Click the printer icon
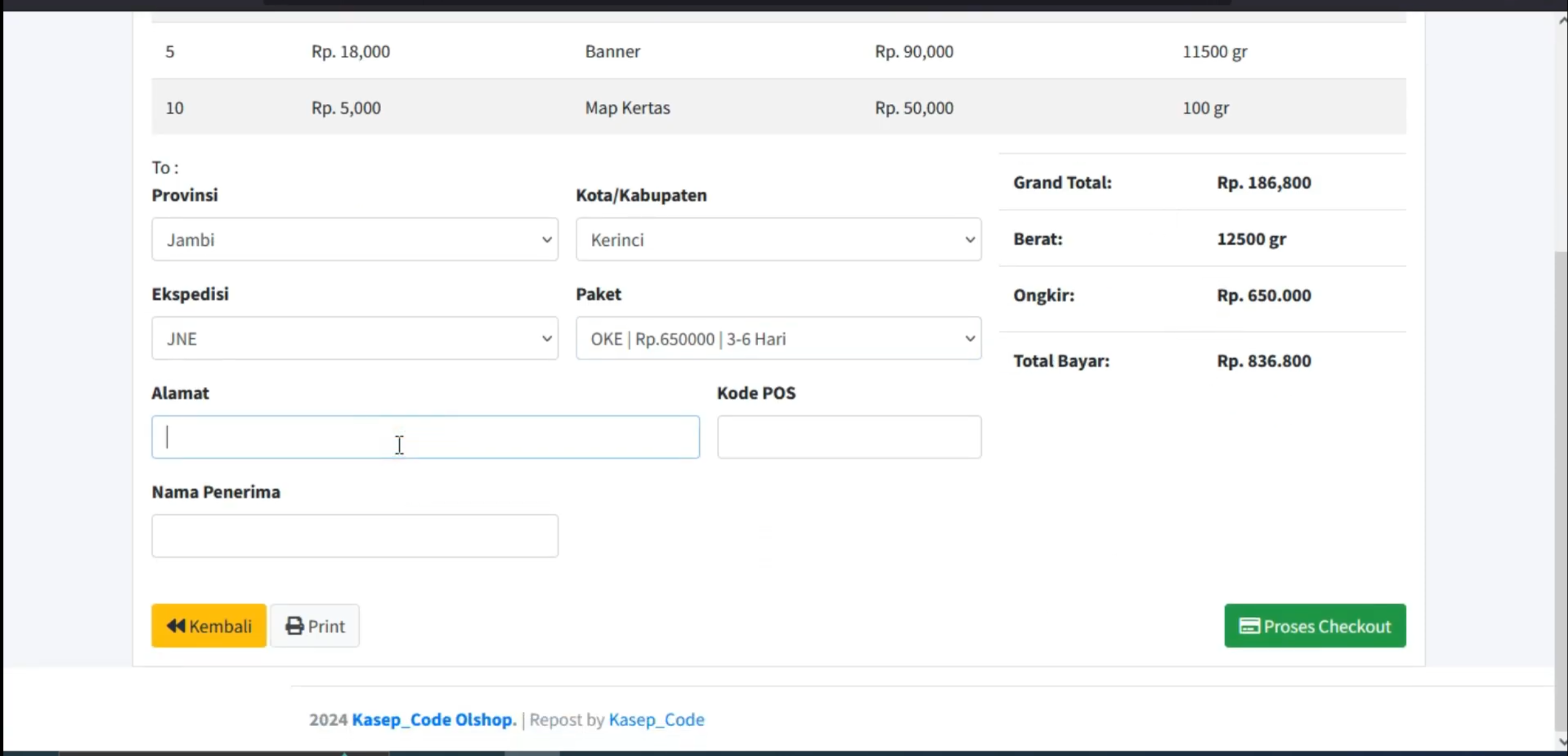This screenshot has width=1568, height=756. (295, 626)
